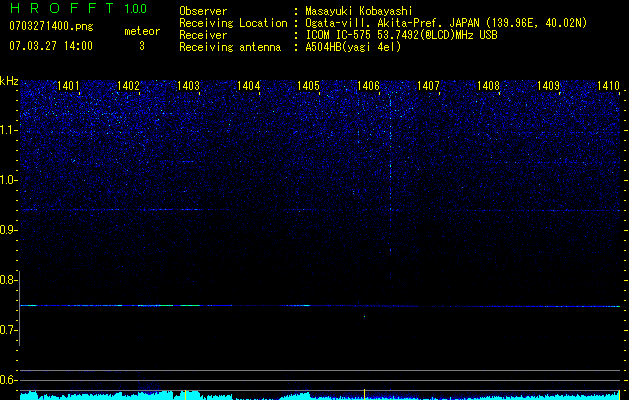
Task: Click the gray frequency range bar beside 0.7
Action: click(x=20, y=308)
